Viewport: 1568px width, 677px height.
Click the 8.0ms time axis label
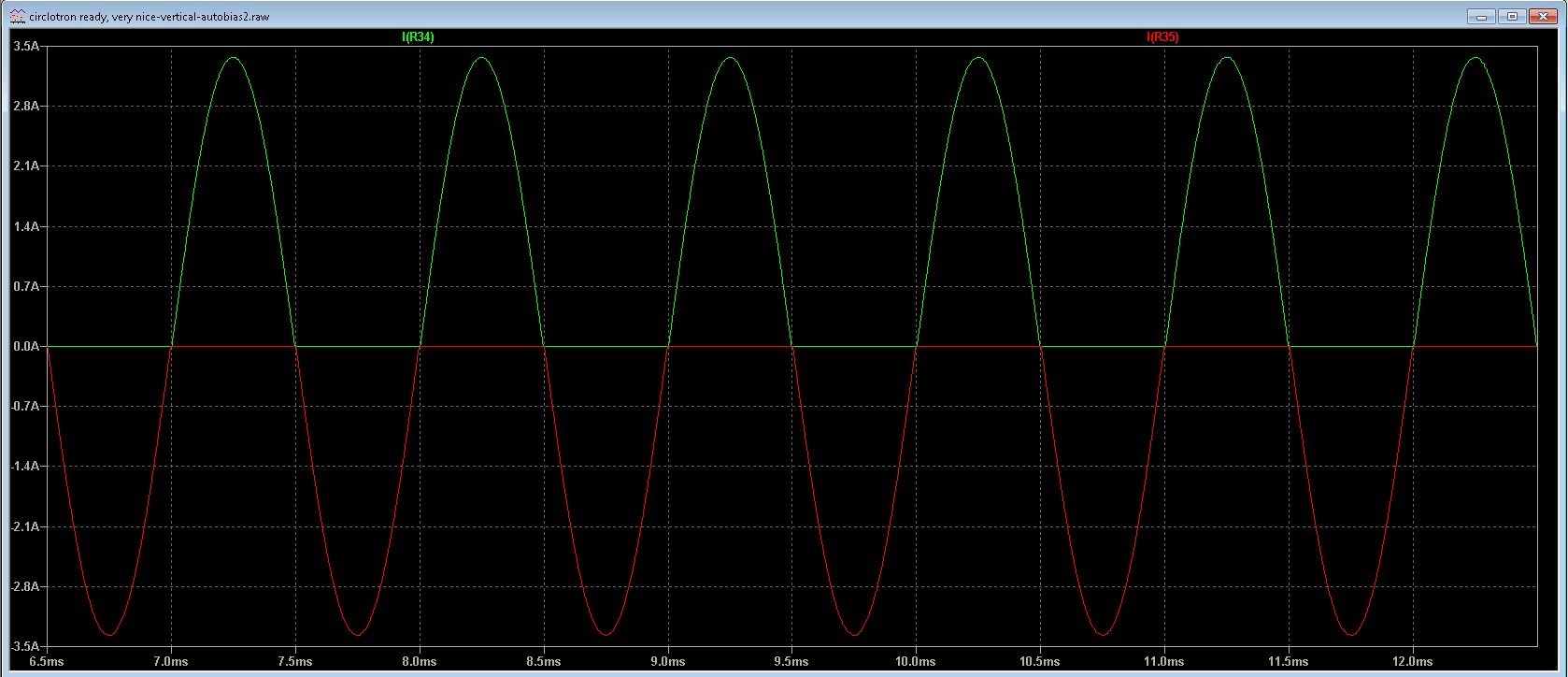coord(420,661)
